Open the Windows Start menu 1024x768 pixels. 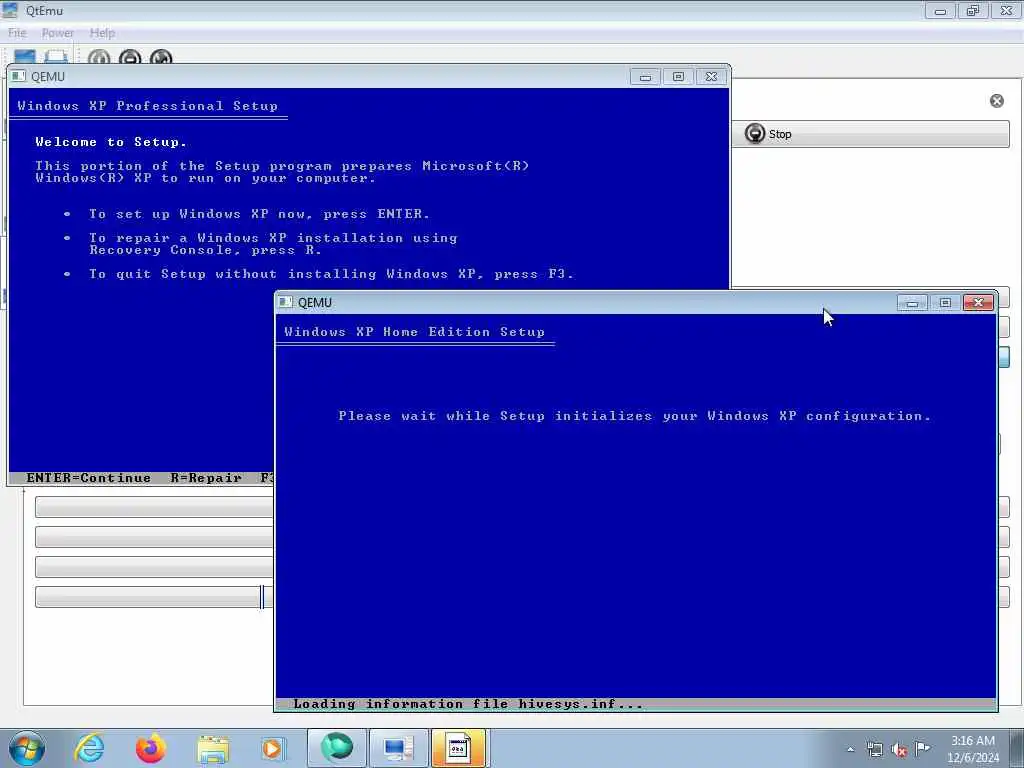pos(27,748)
